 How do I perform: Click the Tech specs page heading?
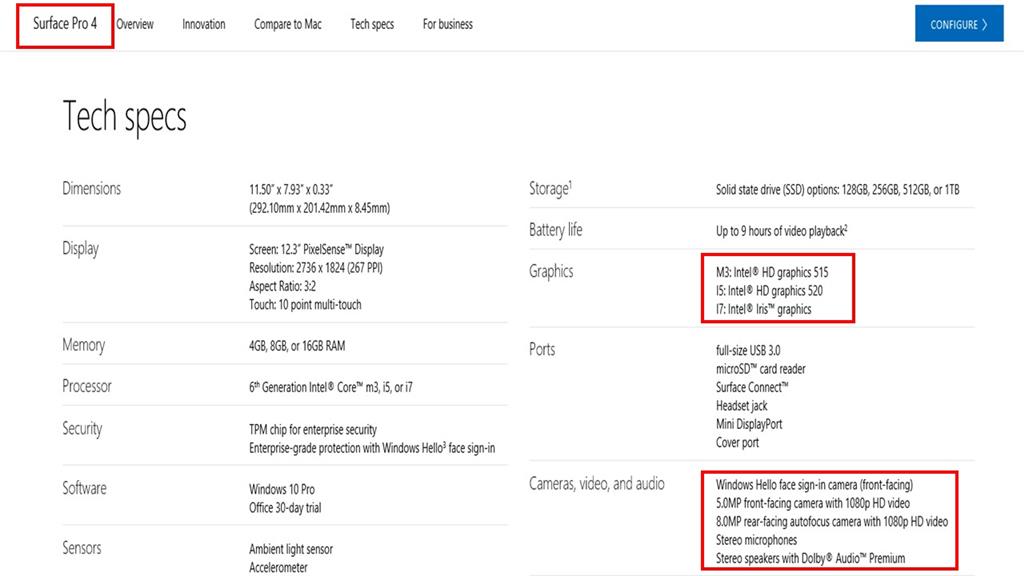click(x=125, y=118)
